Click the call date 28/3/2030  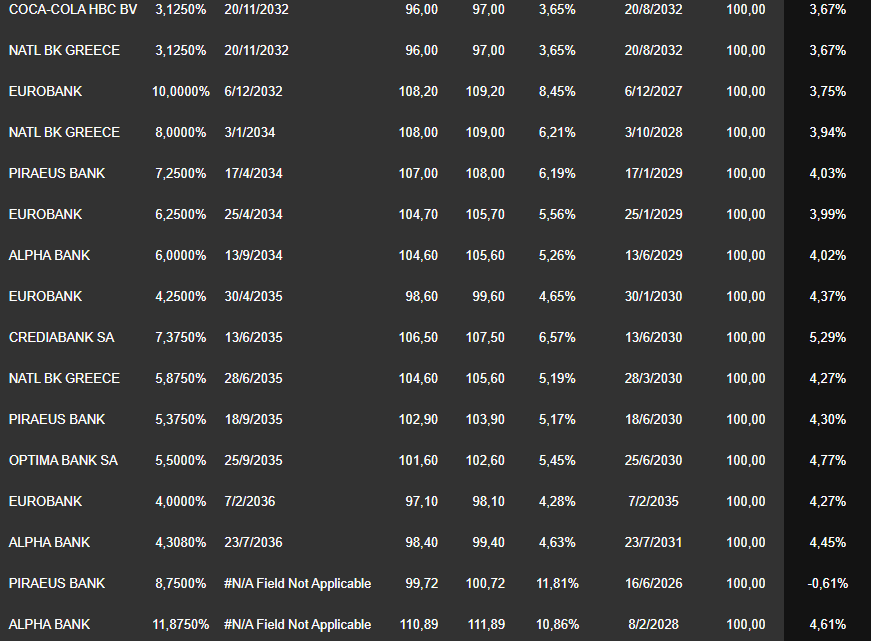[x=653, y=378]
